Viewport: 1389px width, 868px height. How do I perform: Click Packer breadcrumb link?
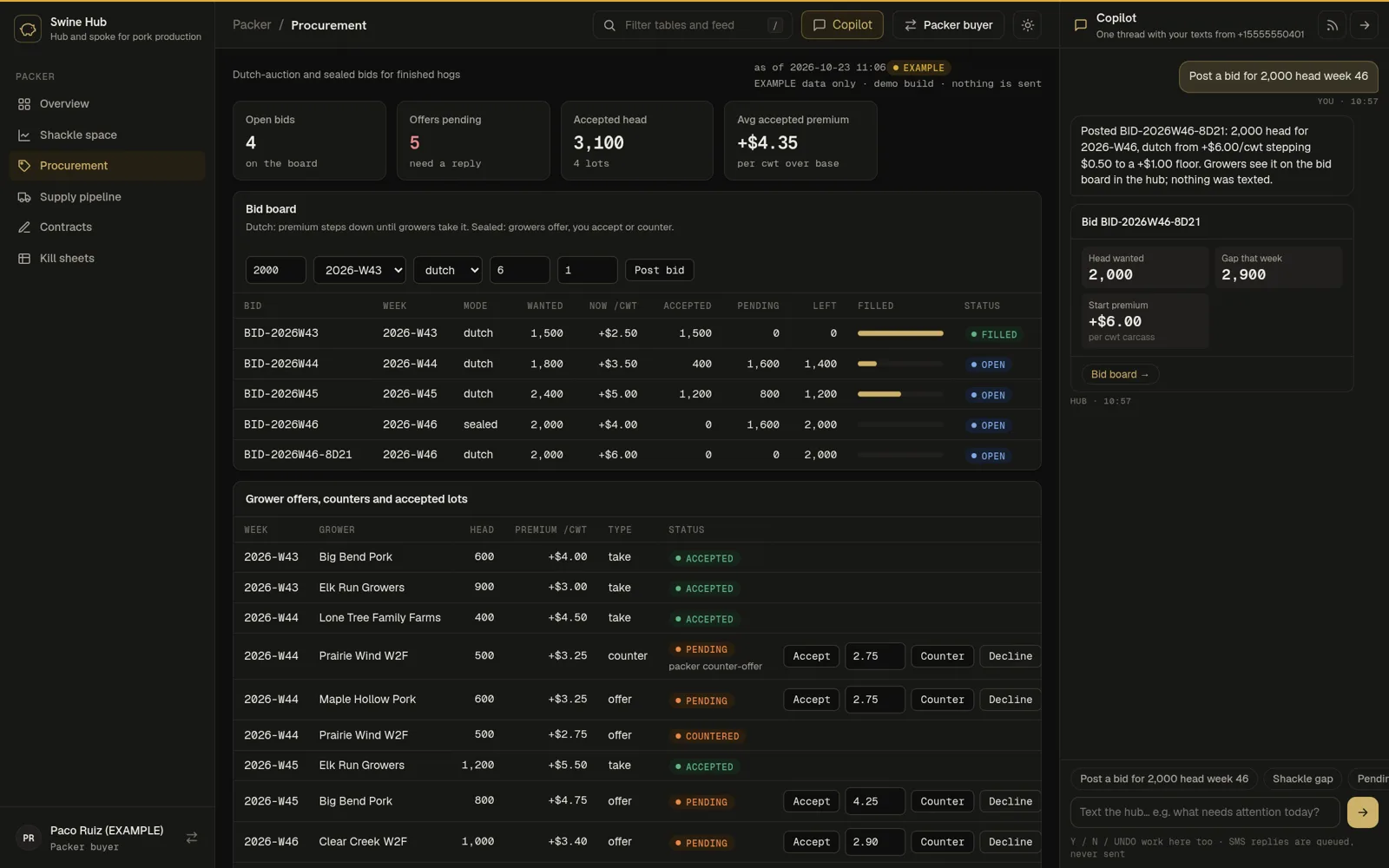252,25
